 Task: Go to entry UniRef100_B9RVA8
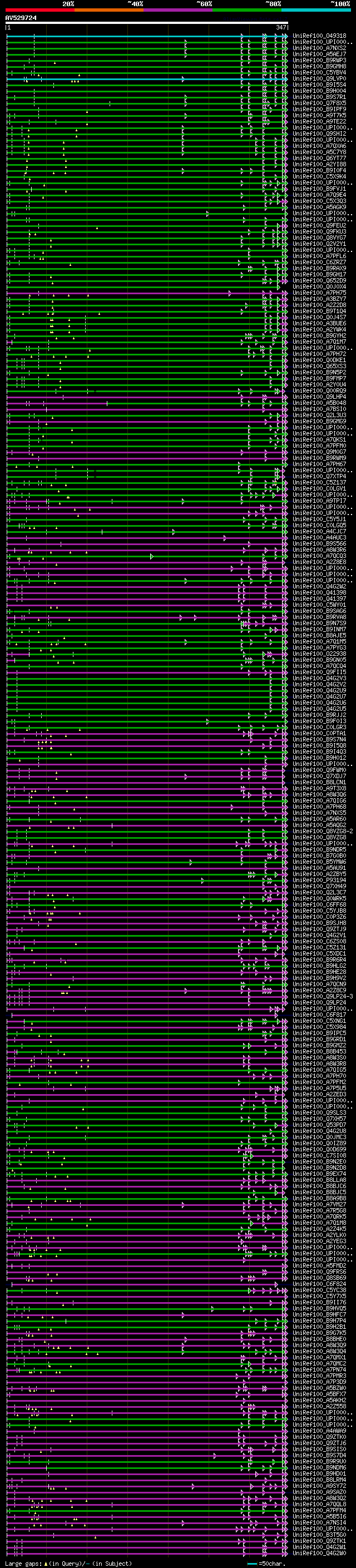(319, 617)
